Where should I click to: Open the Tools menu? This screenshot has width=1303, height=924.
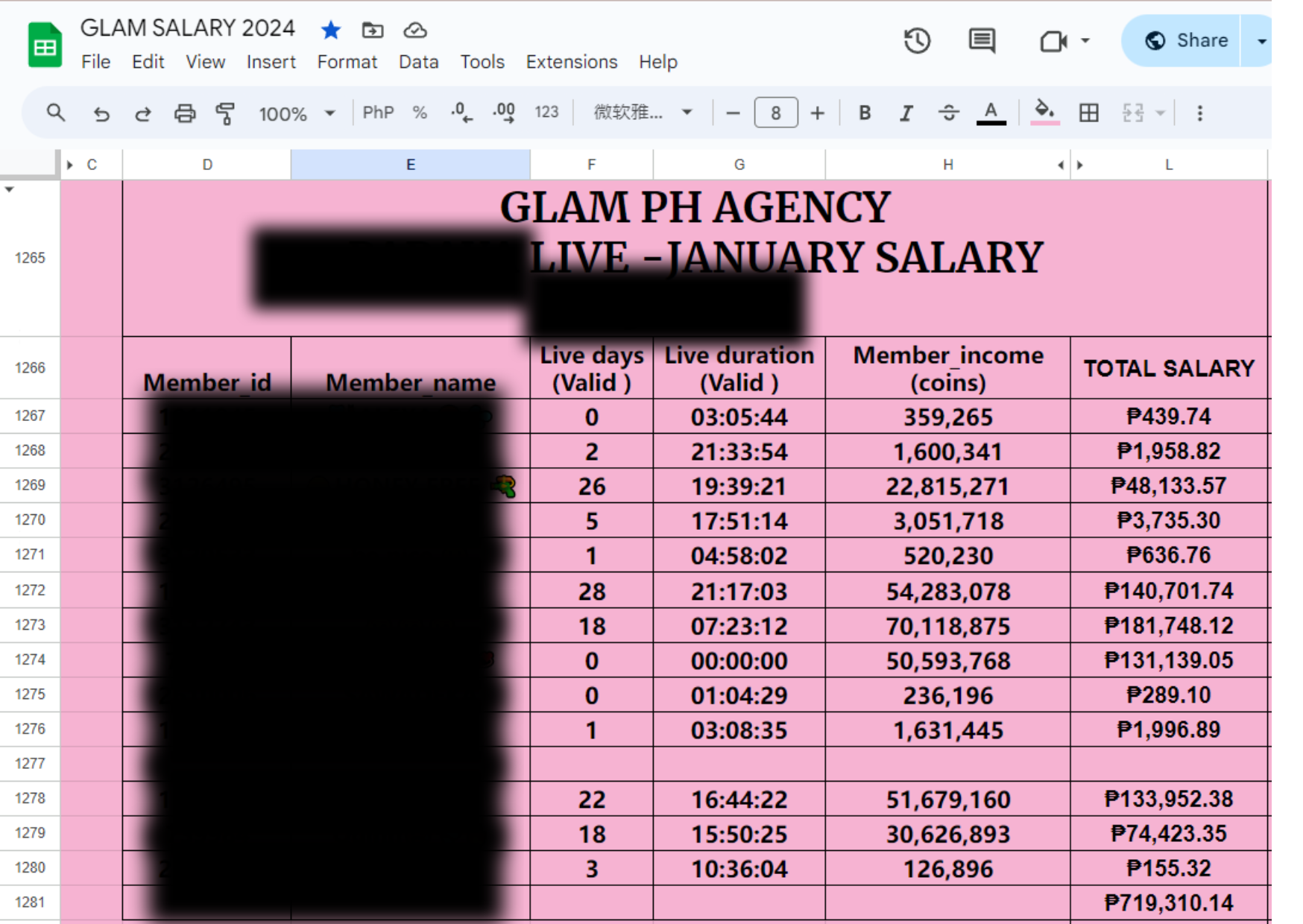coord(482,62)
